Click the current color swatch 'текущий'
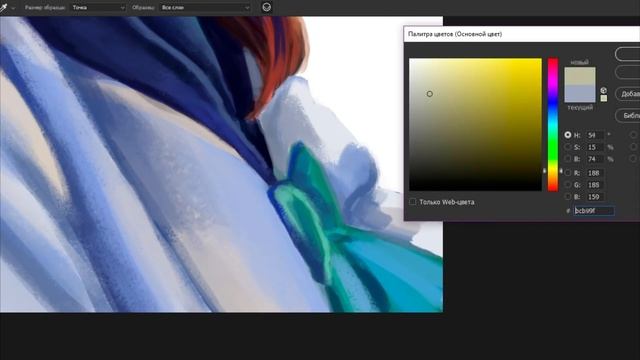Screen dimensions: 640x360 point(580,93)
